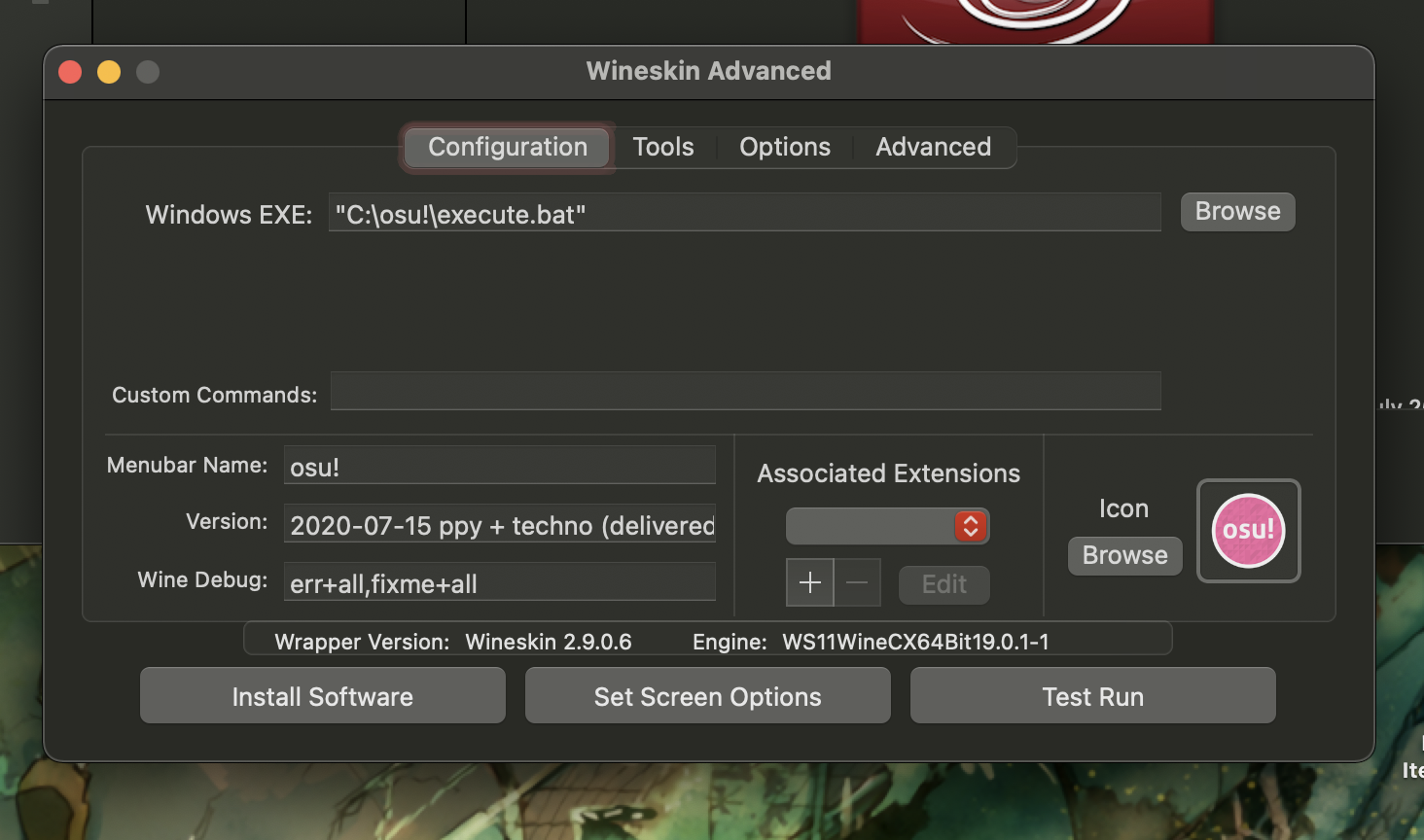Click the Menubar Name field
Image resolution: width=1424 pixels, height=840 pixels.
tap(500, 465)
